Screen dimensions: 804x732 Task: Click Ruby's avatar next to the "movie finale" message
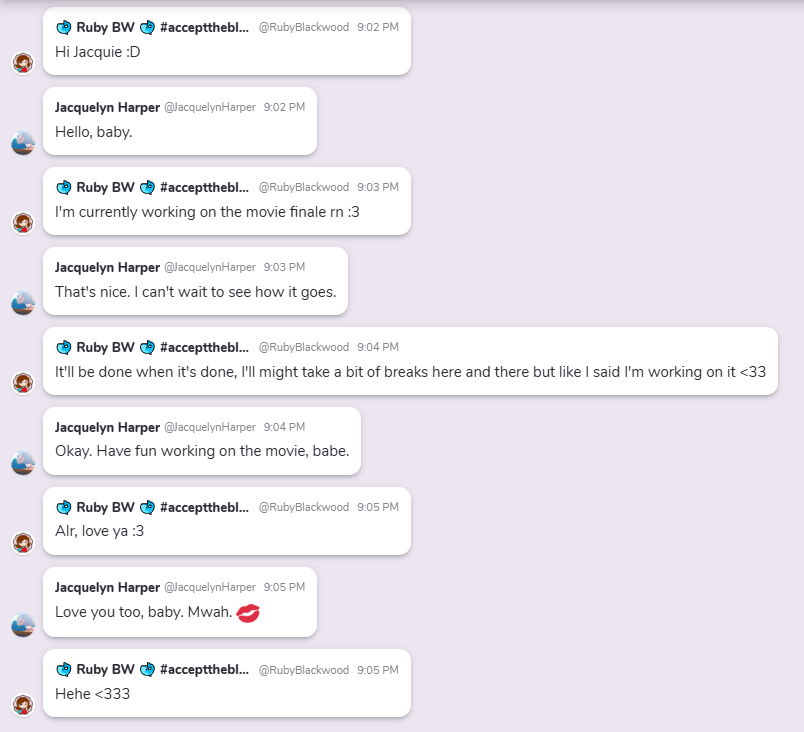point(23,223)
